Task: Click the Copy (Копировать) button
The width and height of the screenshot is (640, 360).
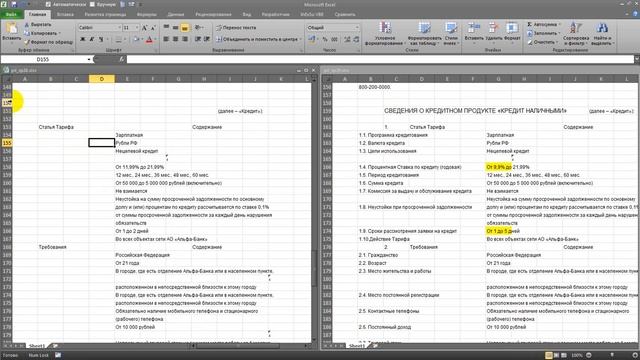Action: (x=42, y=33)
